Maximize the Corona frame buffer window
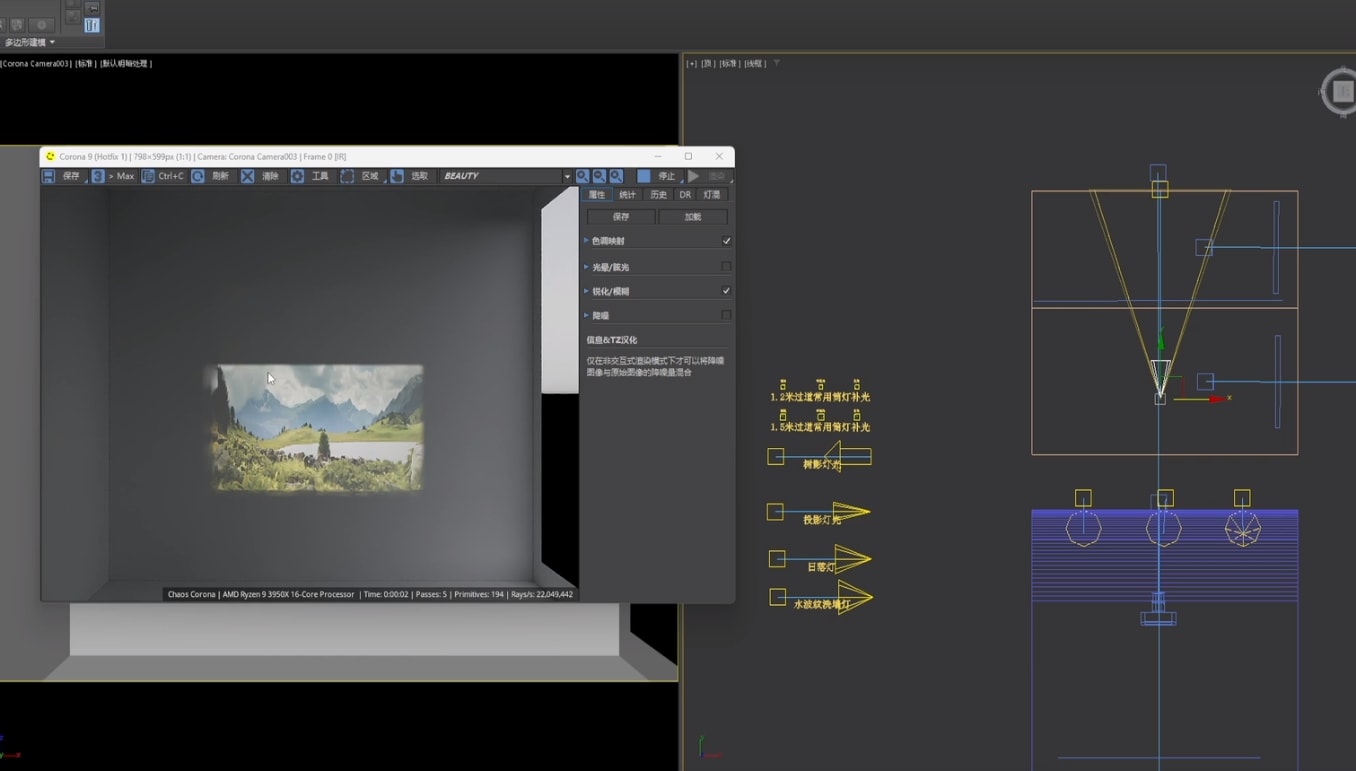The image size is (1356, 771). pos(688,156)
